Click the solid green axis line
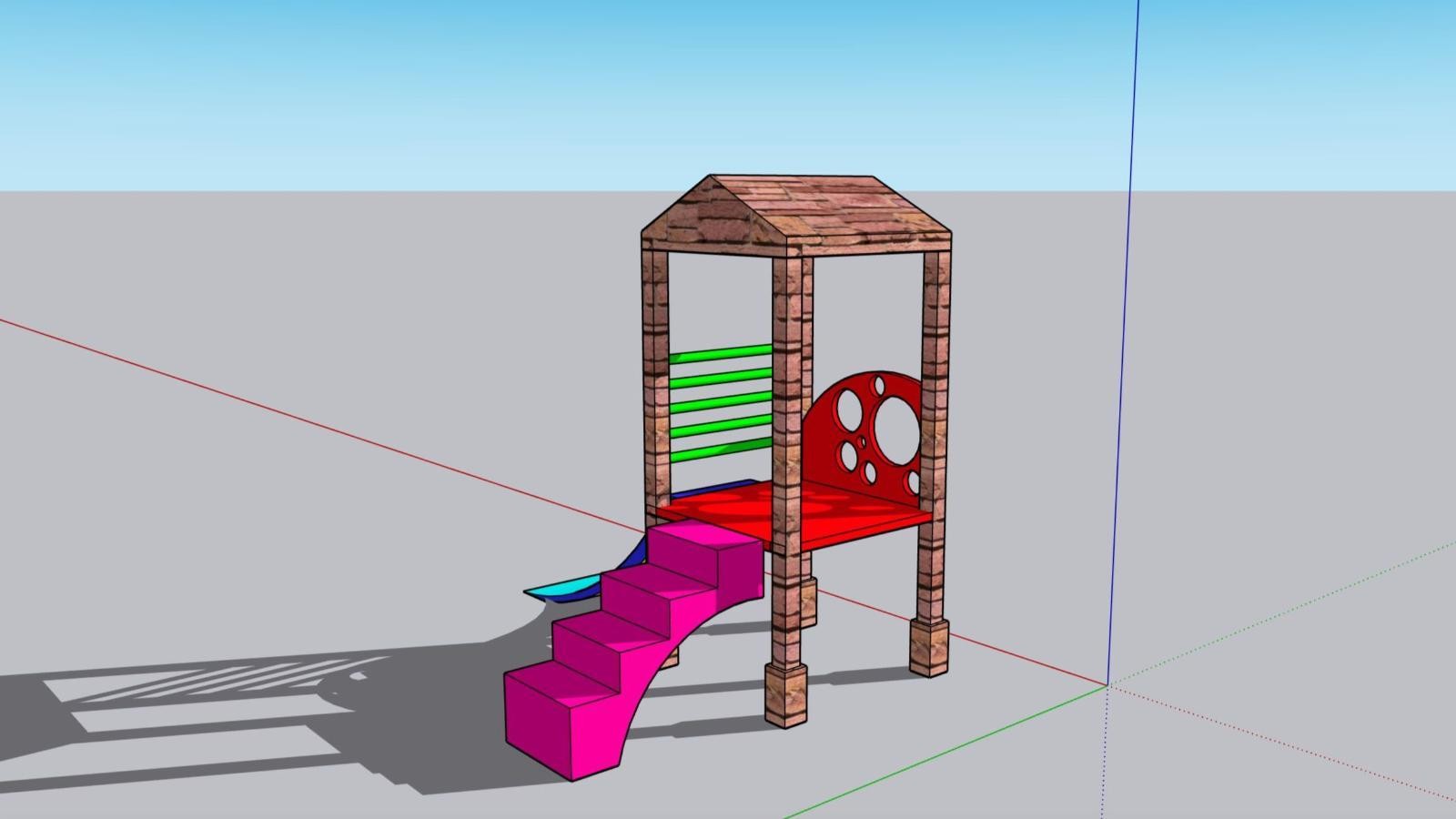Viewport: 1456px width, 819px height. [946, 751]
